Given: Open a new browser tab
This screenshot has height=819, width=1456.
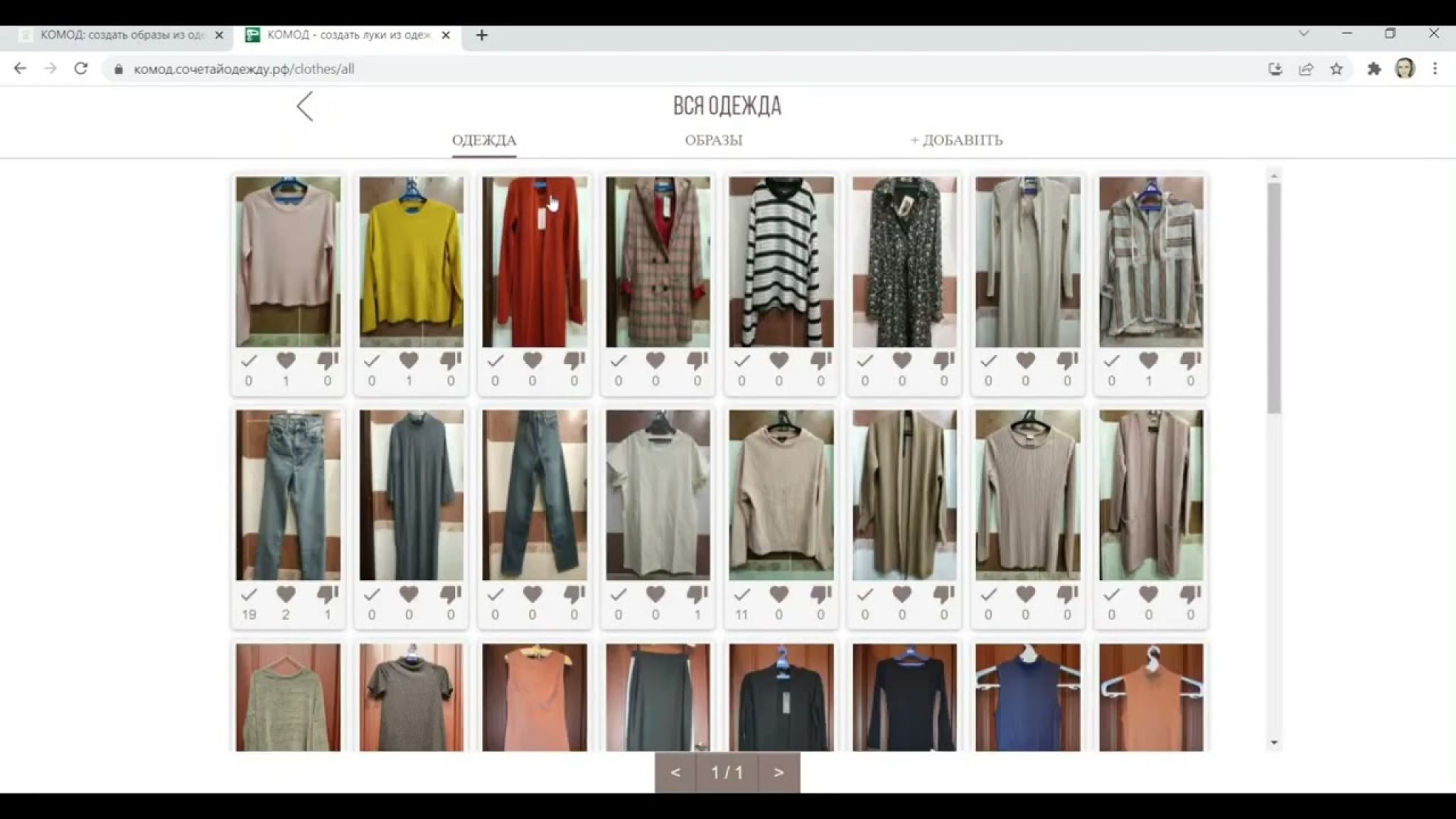Looking at the screenshot, I should 481,35.
